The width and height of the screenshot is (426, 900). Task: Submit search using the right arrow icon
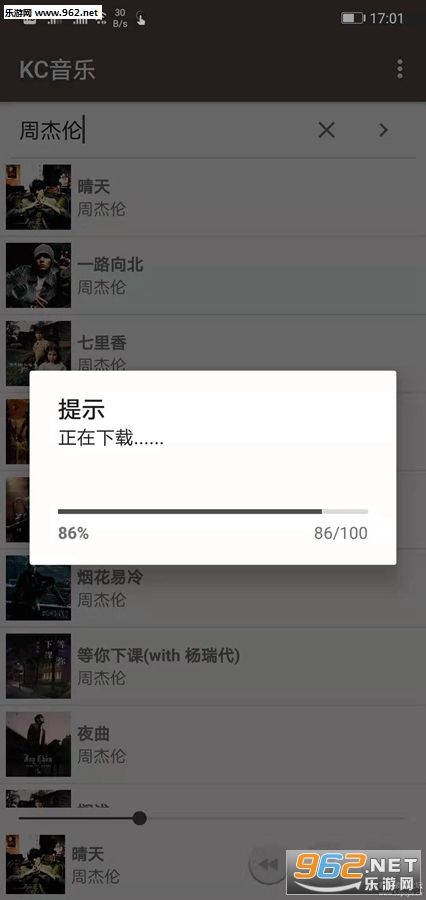[x=384, y=130]
